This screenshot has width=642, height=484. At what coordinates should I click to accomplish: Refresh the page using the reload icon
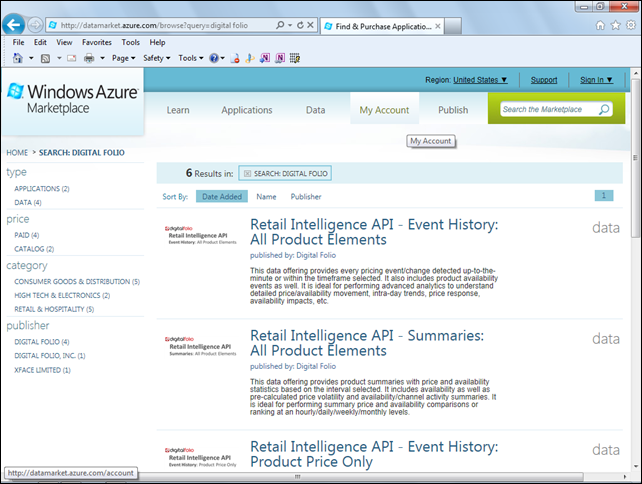301,25
